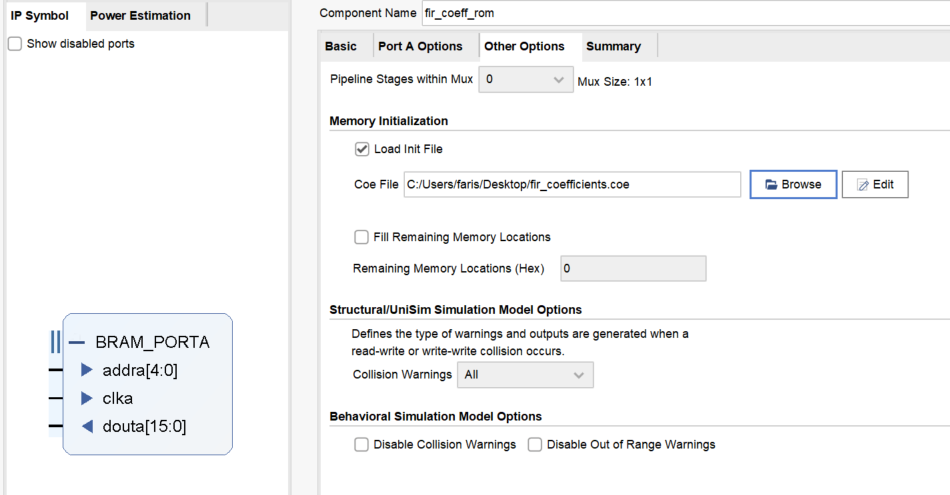The width and height of the screenshot is (950, 495).
Task: Enable Disable Collision Warnings checkbox
Action: point(361,445)
